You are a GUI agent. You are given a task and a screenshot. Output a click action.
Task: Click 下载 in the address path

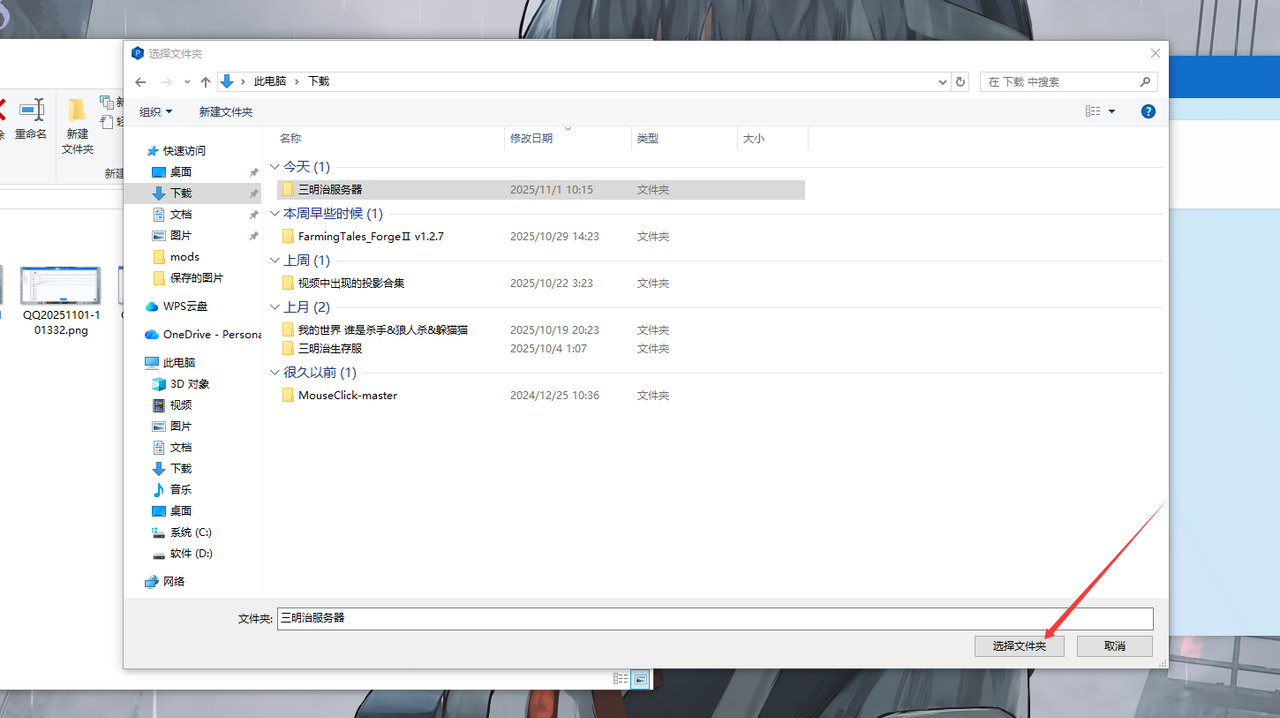[x=318, y=81]
